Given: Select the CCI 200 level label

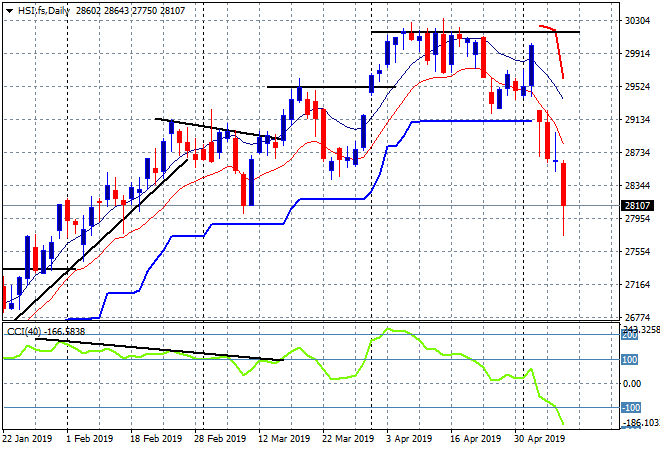Looking at the screenshot, I should (x=630, y=336).
